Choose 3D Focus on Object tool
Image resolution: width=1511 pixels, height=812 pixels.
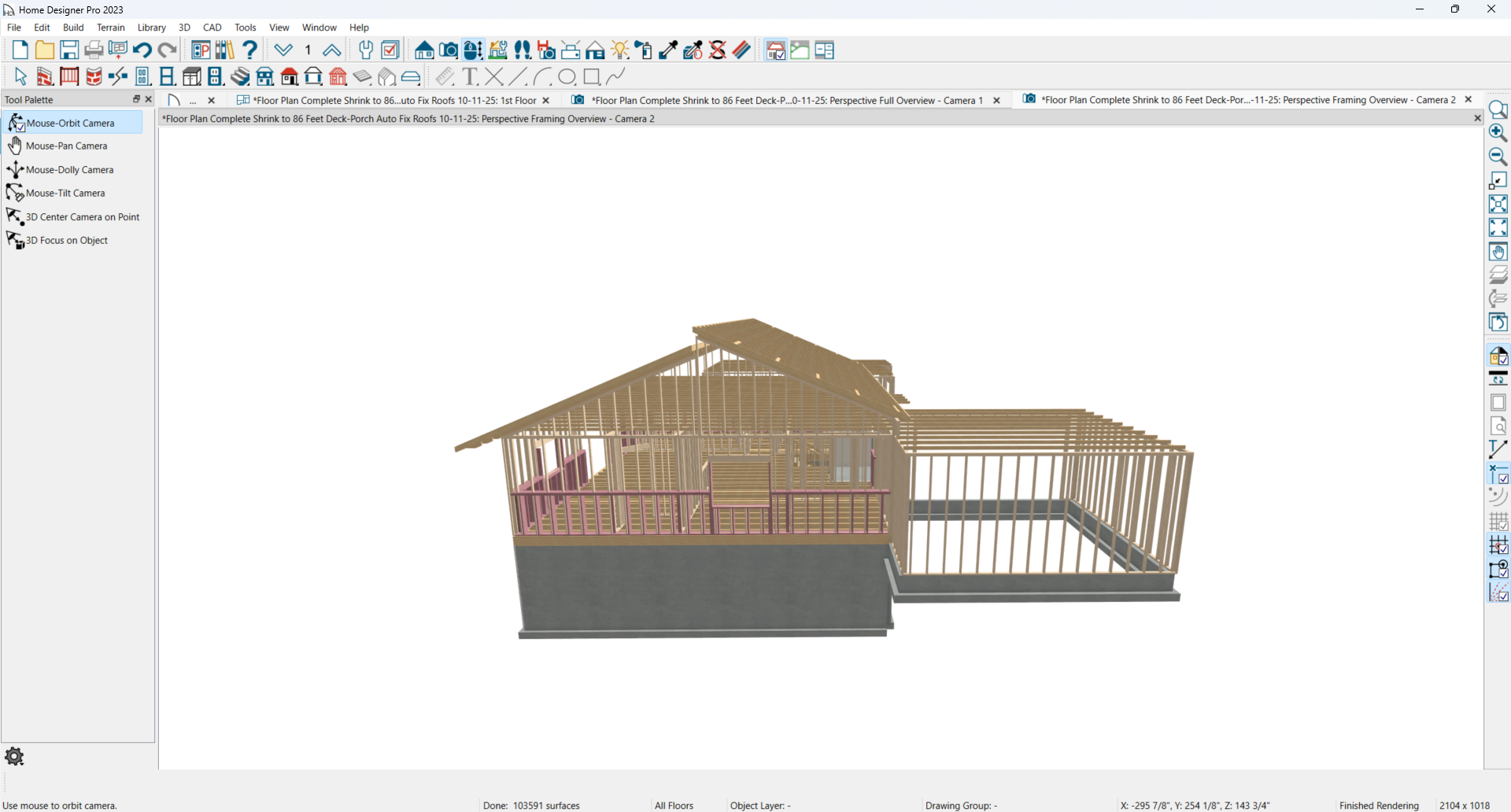pyautogui.click(x=66, y=241)
